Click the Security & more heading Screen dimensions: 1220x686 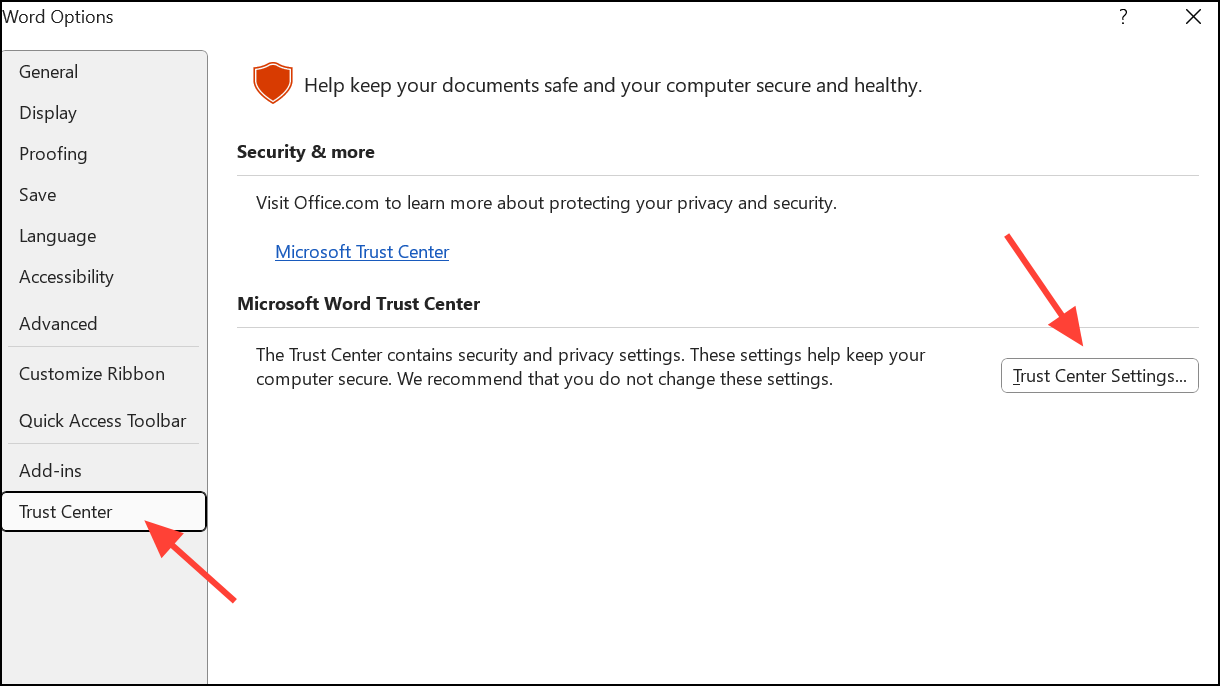point(306,152)
